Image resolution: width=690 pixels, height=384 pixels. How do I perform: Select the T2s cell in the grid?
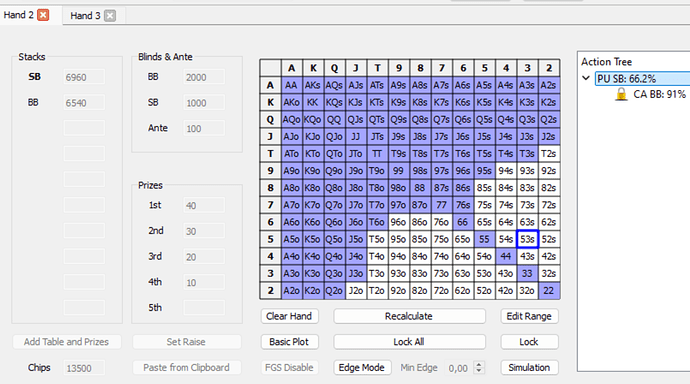(549, 154)
